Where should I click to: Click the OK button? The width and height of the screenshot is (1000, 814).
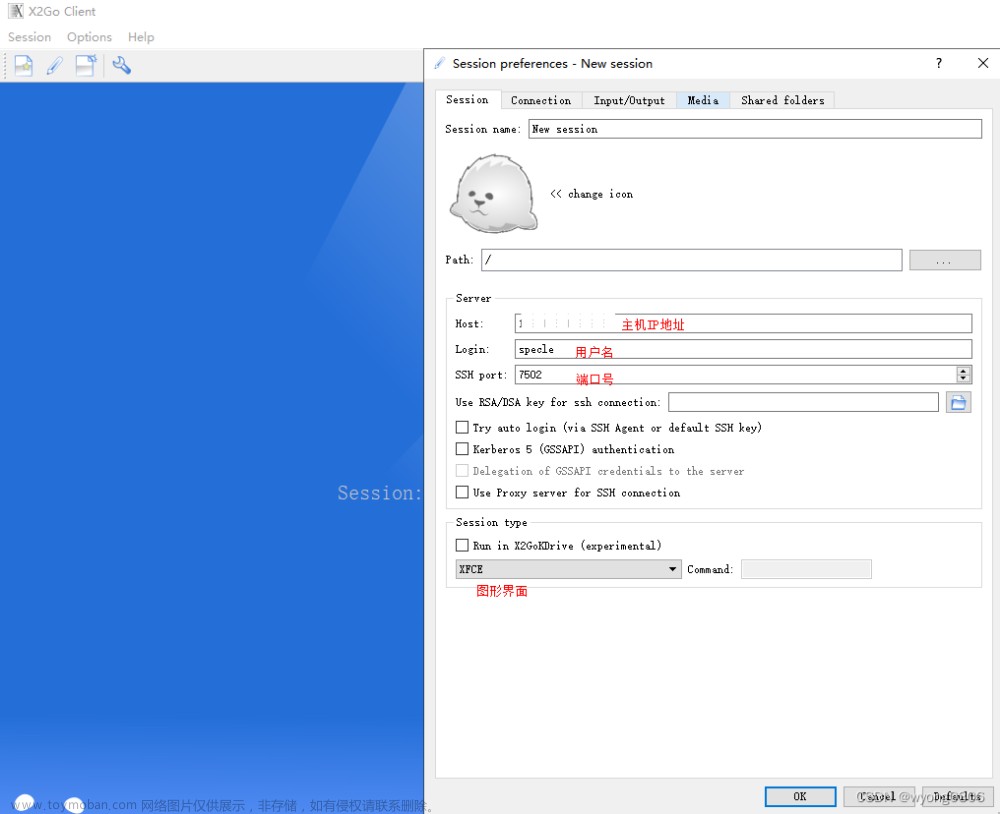click(x=800, y=796)
